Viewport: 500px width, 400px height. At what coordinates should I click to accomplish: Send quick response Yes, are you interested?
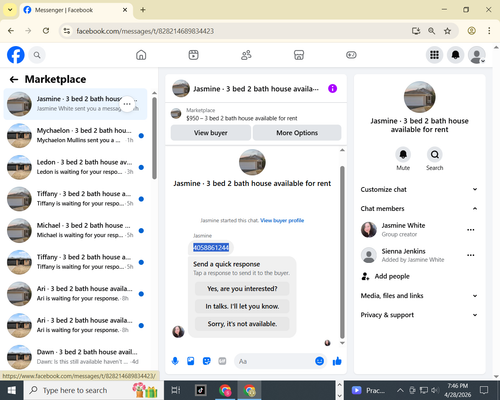[x=242, y=289]
